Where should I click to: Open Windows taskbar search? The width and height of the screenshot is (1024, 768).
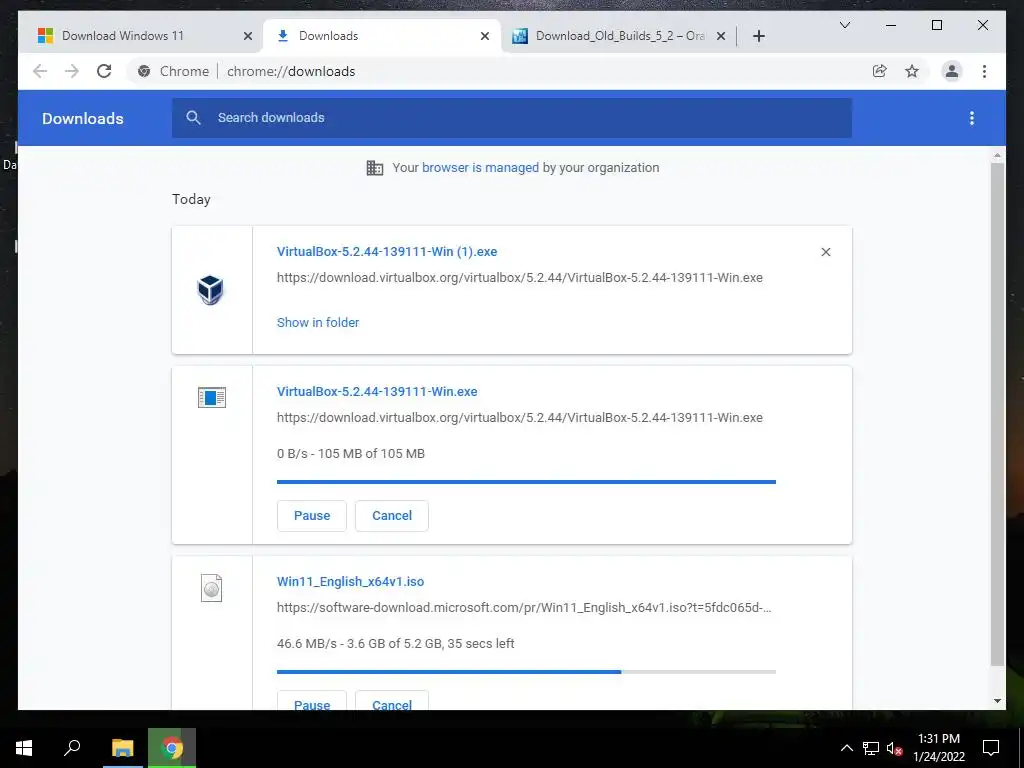click(x=72, y=748)
